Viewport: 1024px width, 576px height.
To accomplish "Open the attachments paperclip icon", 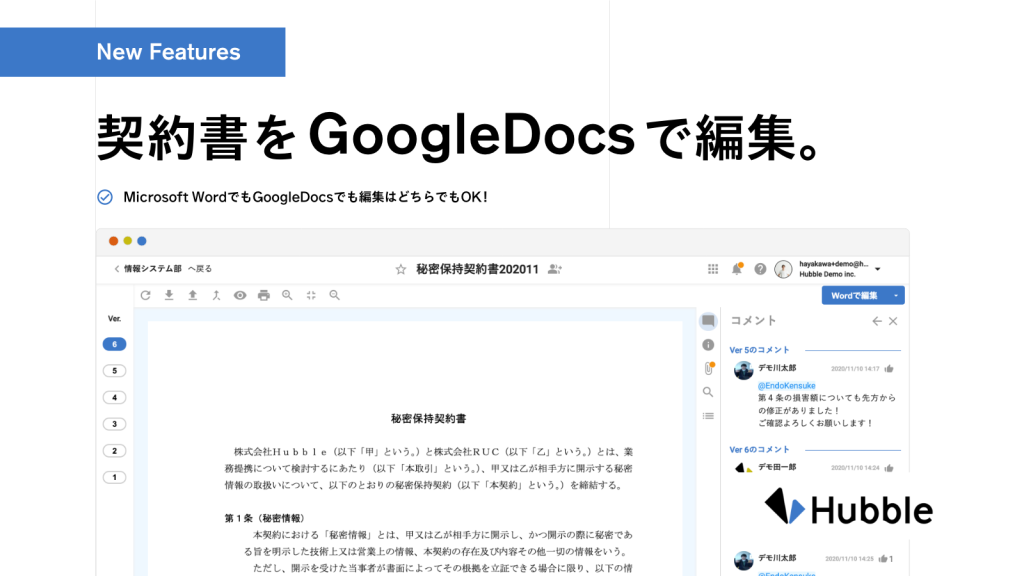I will coord(709,368).
